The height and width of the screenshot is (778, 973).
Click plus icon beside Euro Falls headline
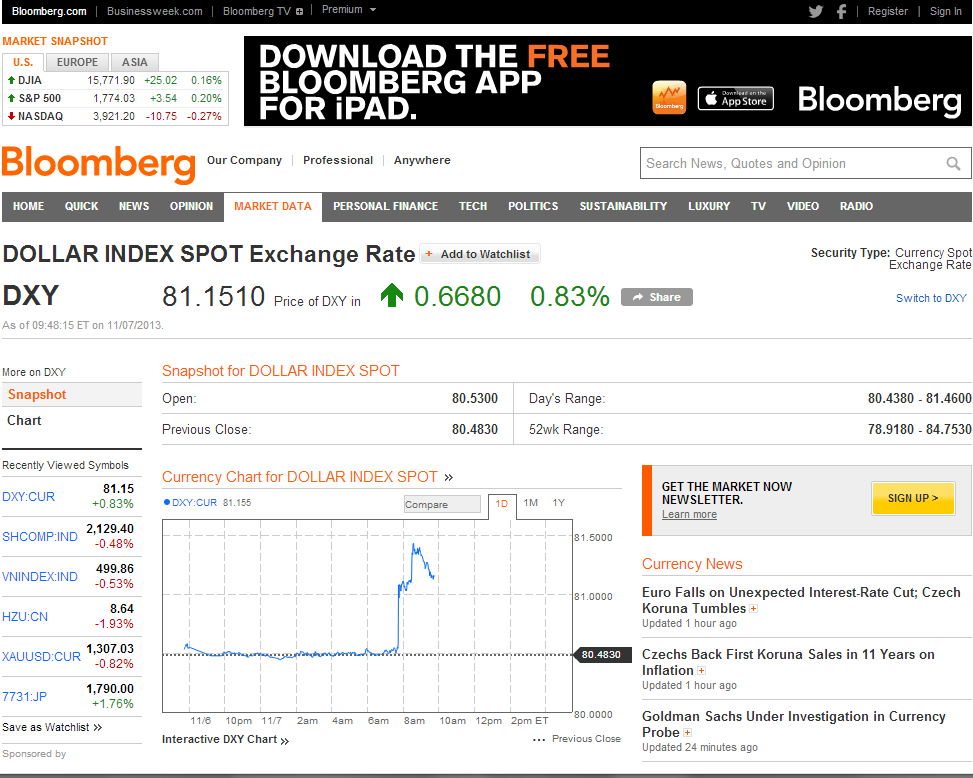click(754, 608)
